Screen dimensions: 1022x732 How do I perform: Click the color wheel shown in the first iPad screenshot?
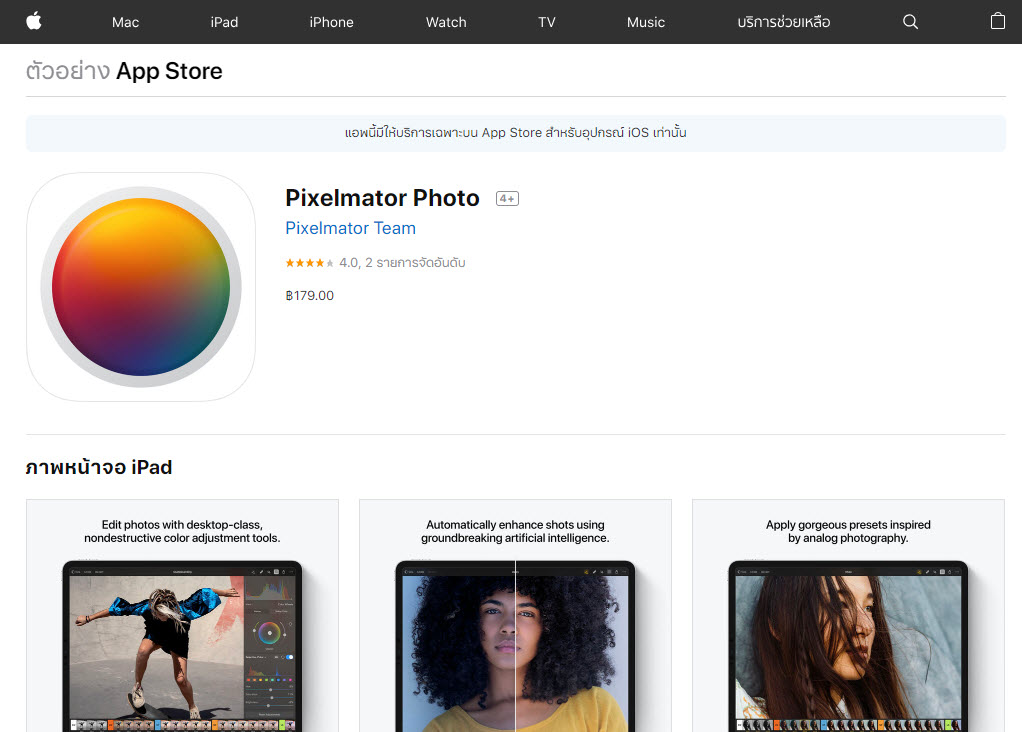(270, 633)
